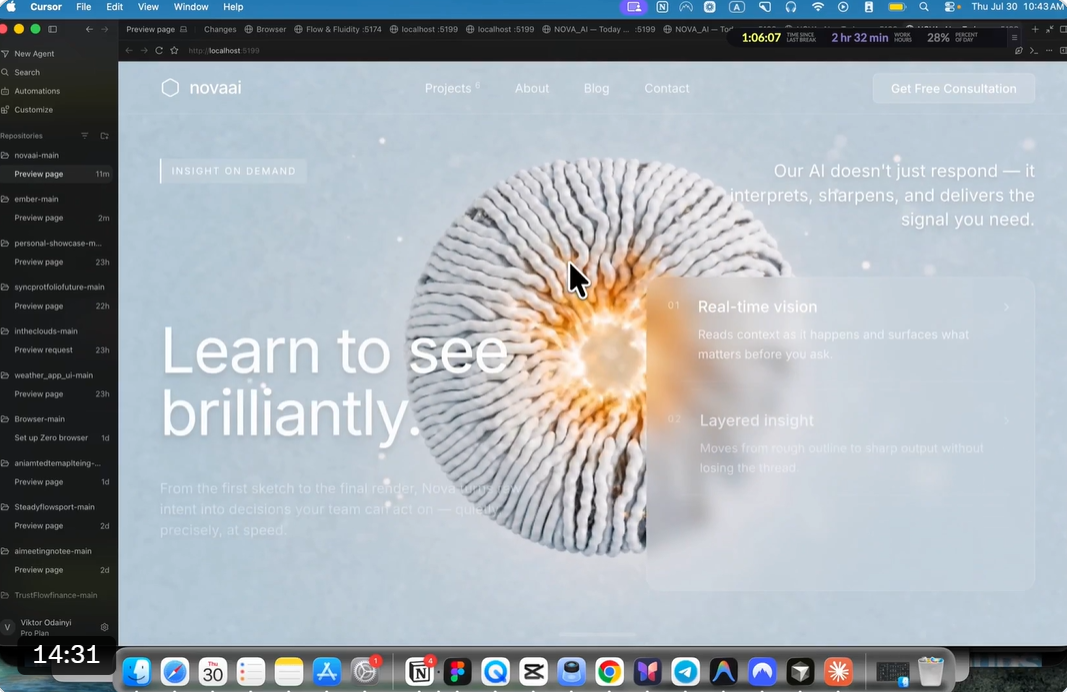The height and width of the screenshot is (692, 1067).
Task: Expand the Real-time vision card chevron
Action: tap(1006, 307)
